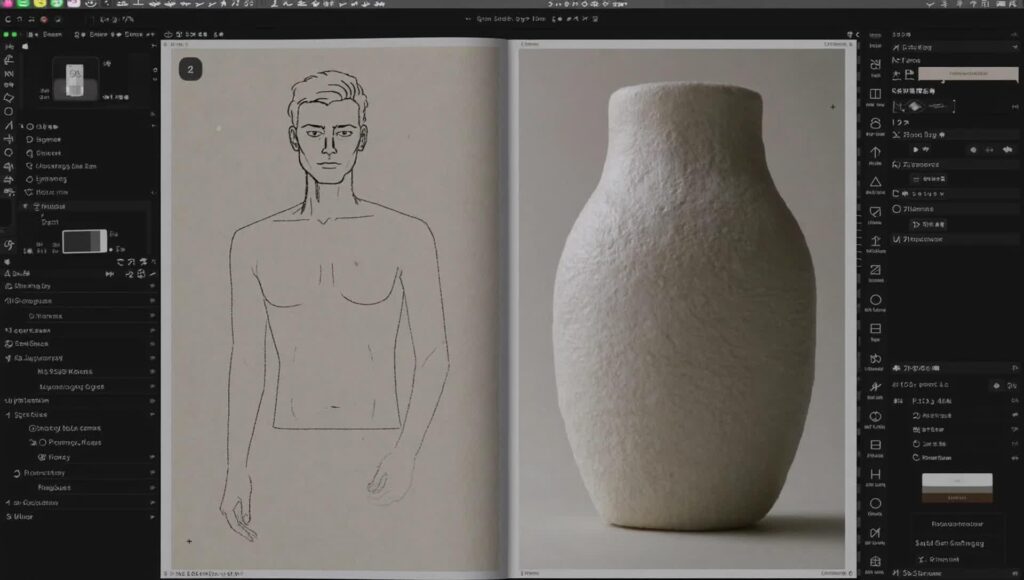Click the smiley face icon in menu bar

89,4
